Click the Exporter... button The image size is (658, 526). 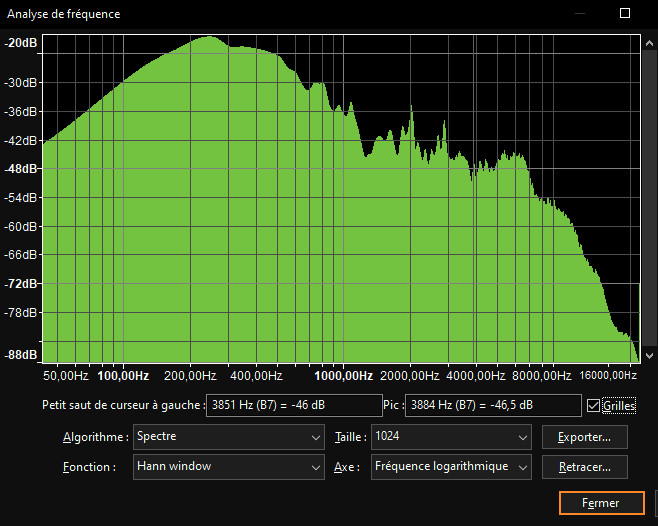(x=584, y=437)
